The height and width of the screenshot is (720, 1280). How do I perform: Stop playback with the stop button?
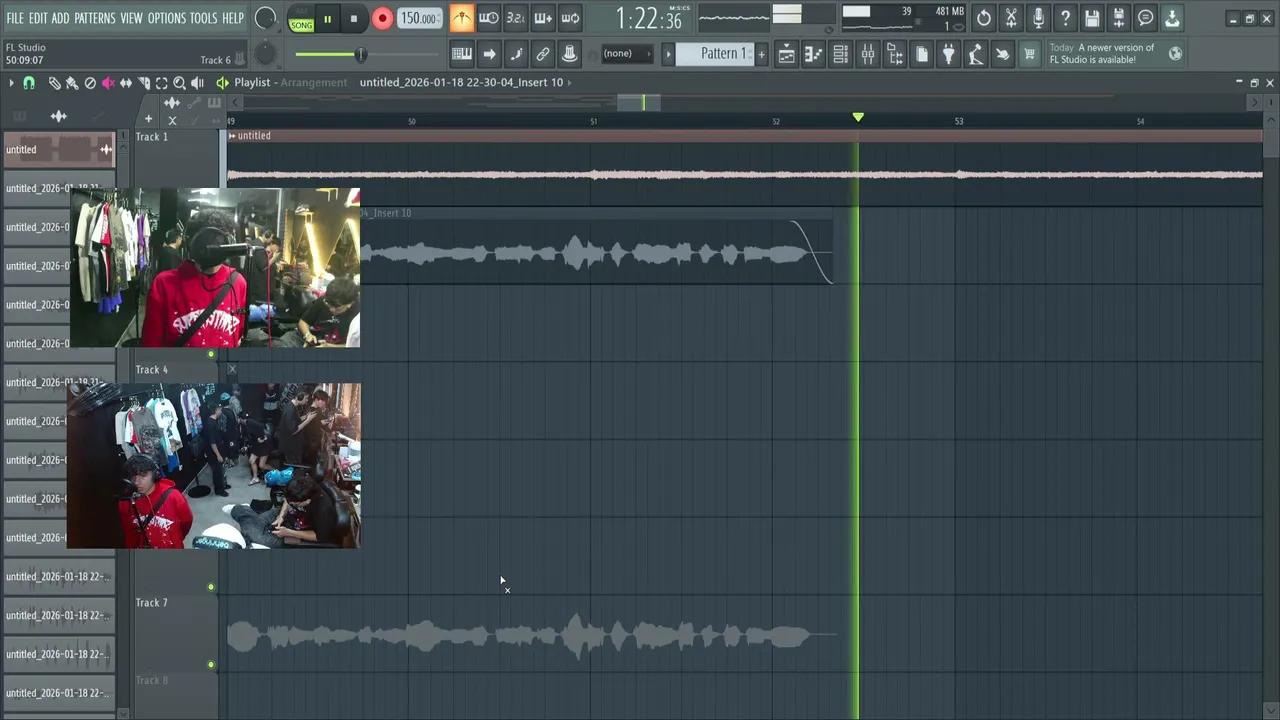[353, 18]
